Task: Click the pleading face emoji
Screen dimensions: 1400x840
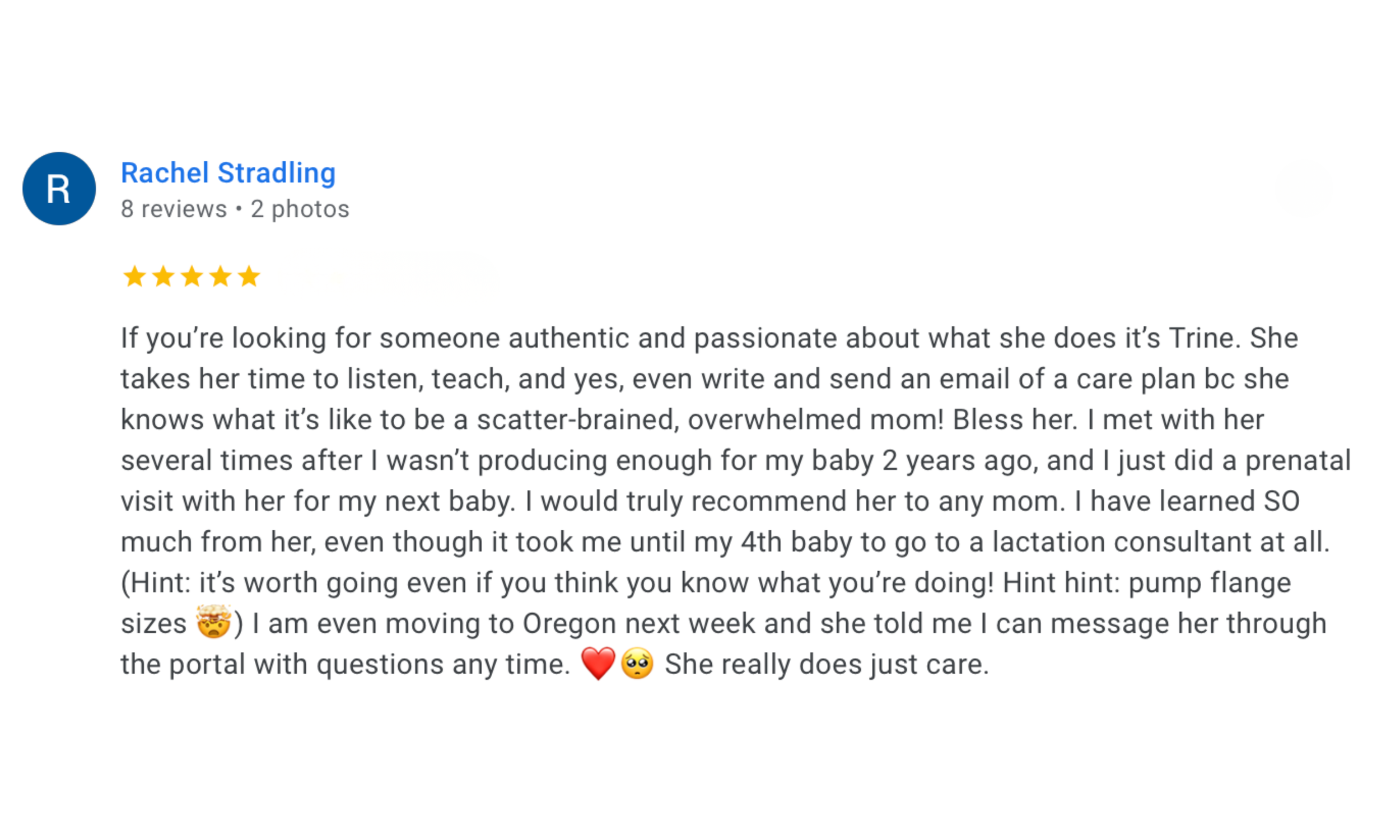Action: click(637, 663)
